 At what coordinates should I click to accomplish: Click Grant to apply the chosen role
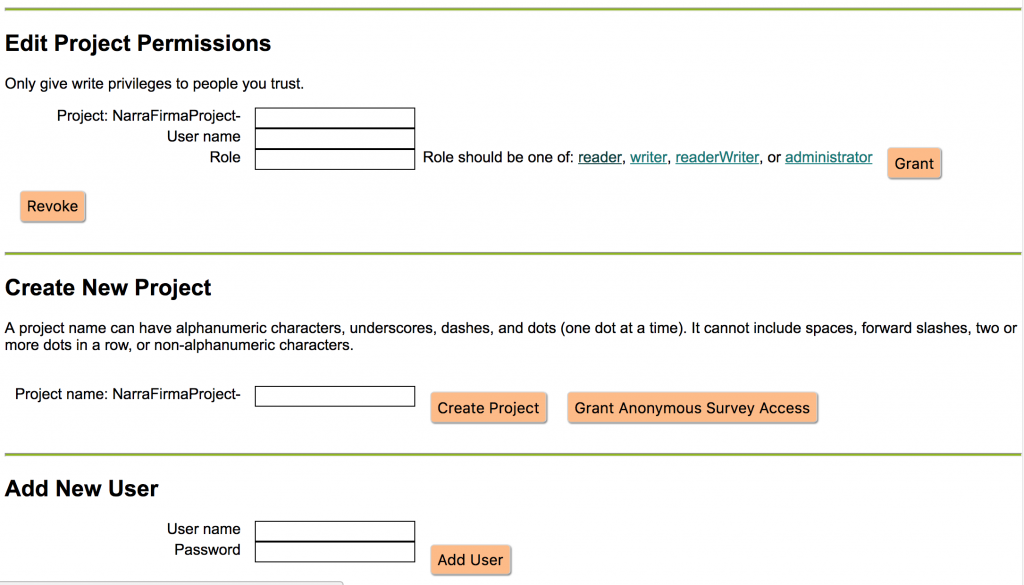click(913, 163)
